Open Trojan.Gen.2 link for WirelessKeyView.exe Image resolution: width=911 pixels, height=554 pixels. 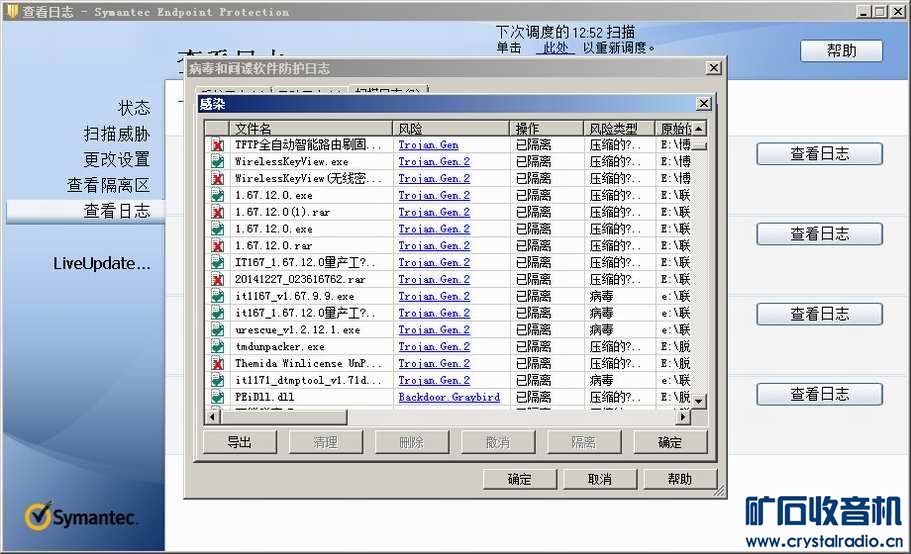pyautogui.click(x=434, y=161)
